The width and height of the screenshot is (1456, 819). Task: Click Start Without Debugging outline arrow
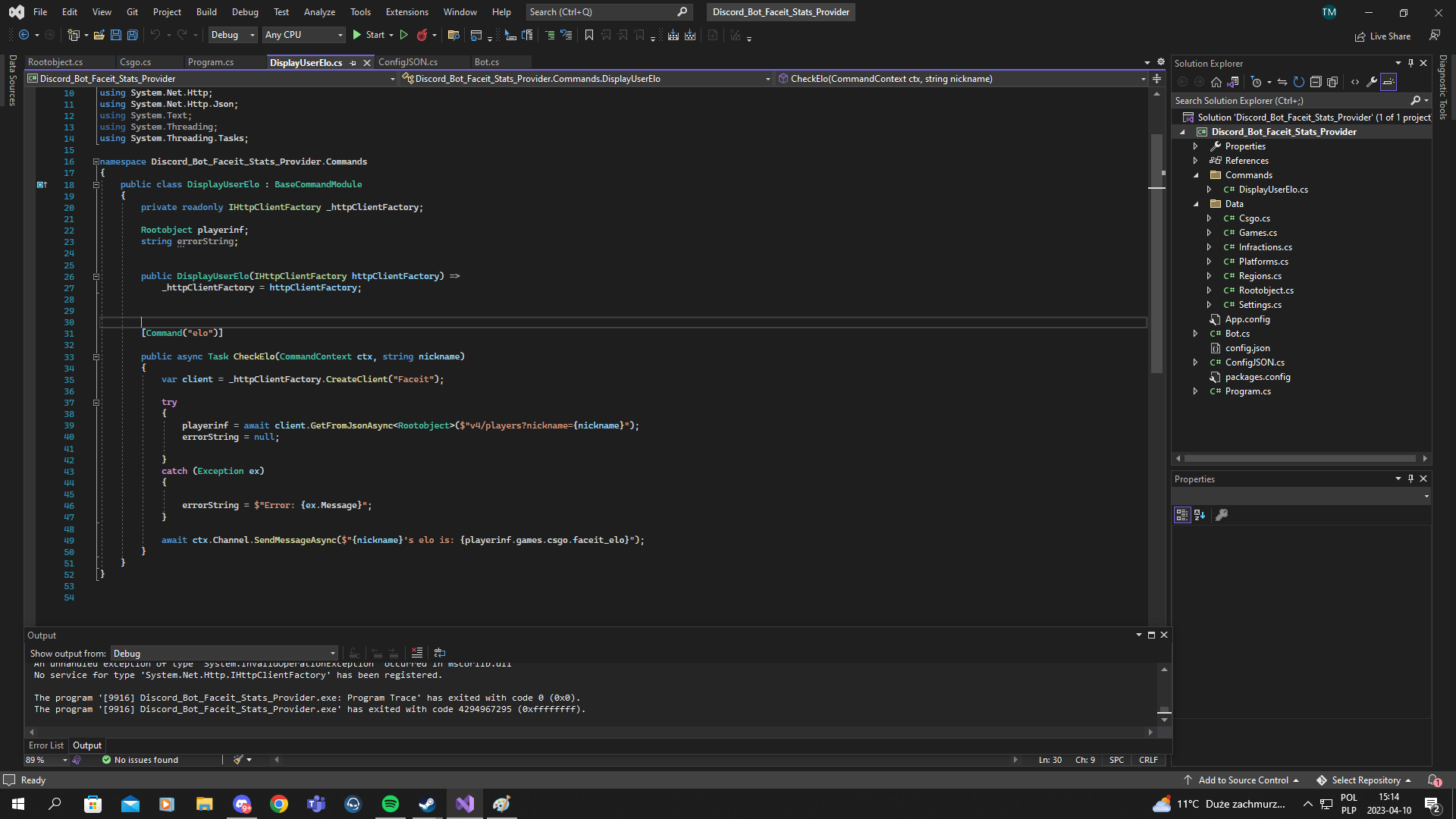point(404,35)
